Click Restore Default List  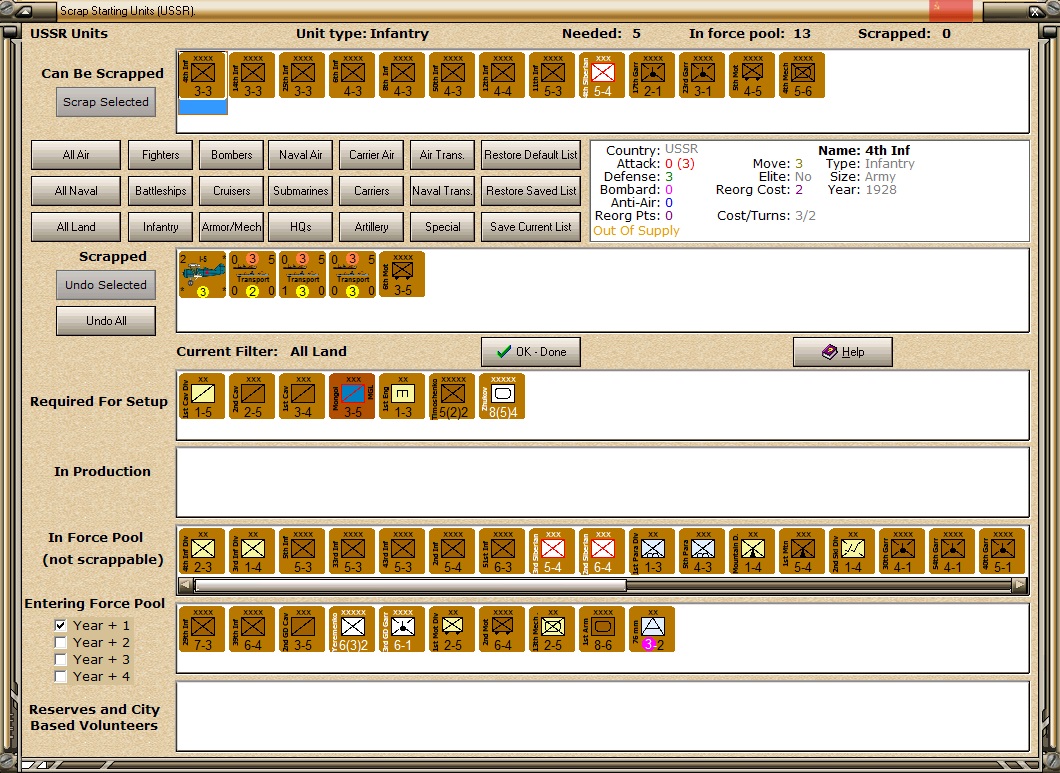click(531, 155)
